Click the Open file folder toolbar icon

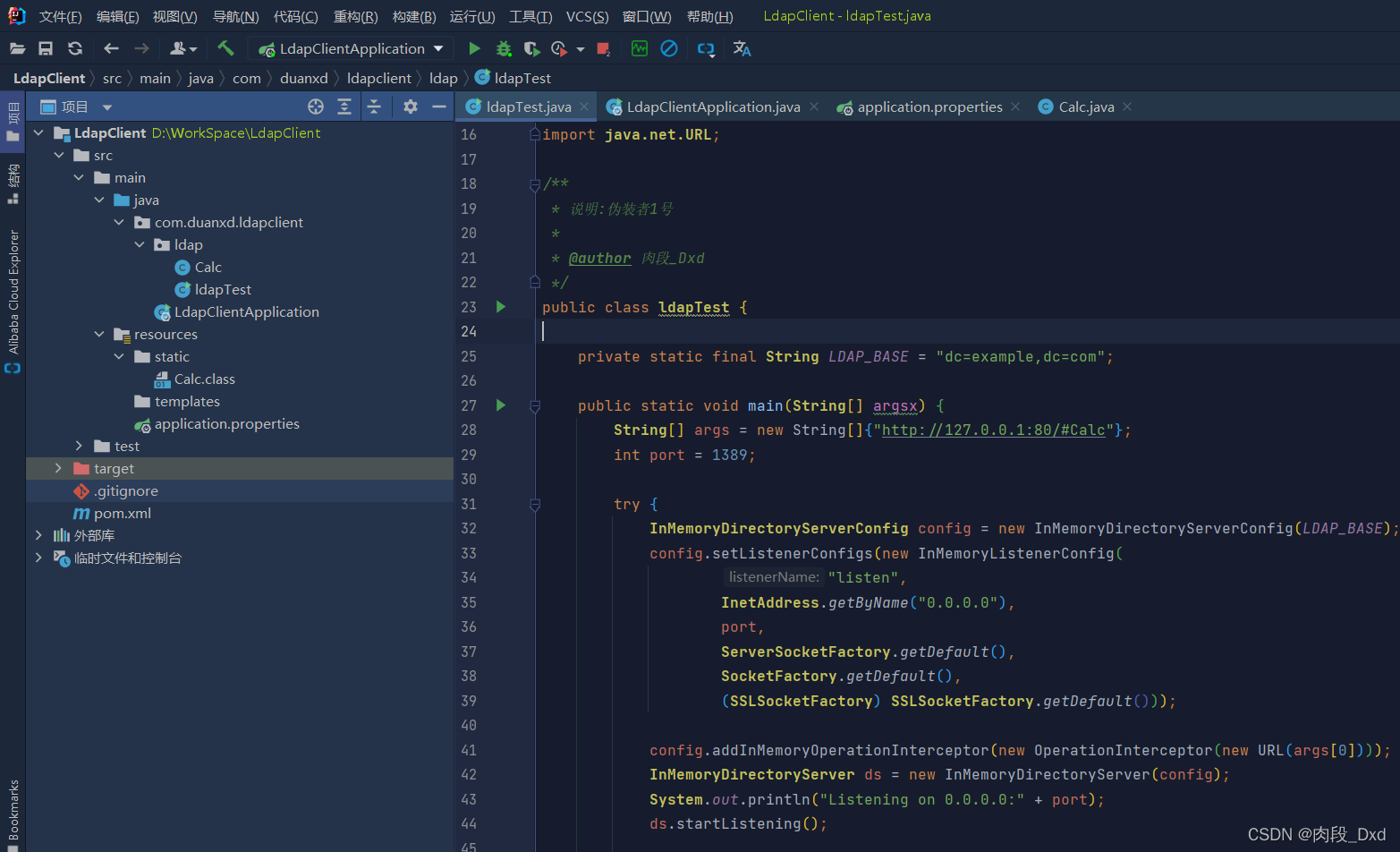[x=17, y=48]
